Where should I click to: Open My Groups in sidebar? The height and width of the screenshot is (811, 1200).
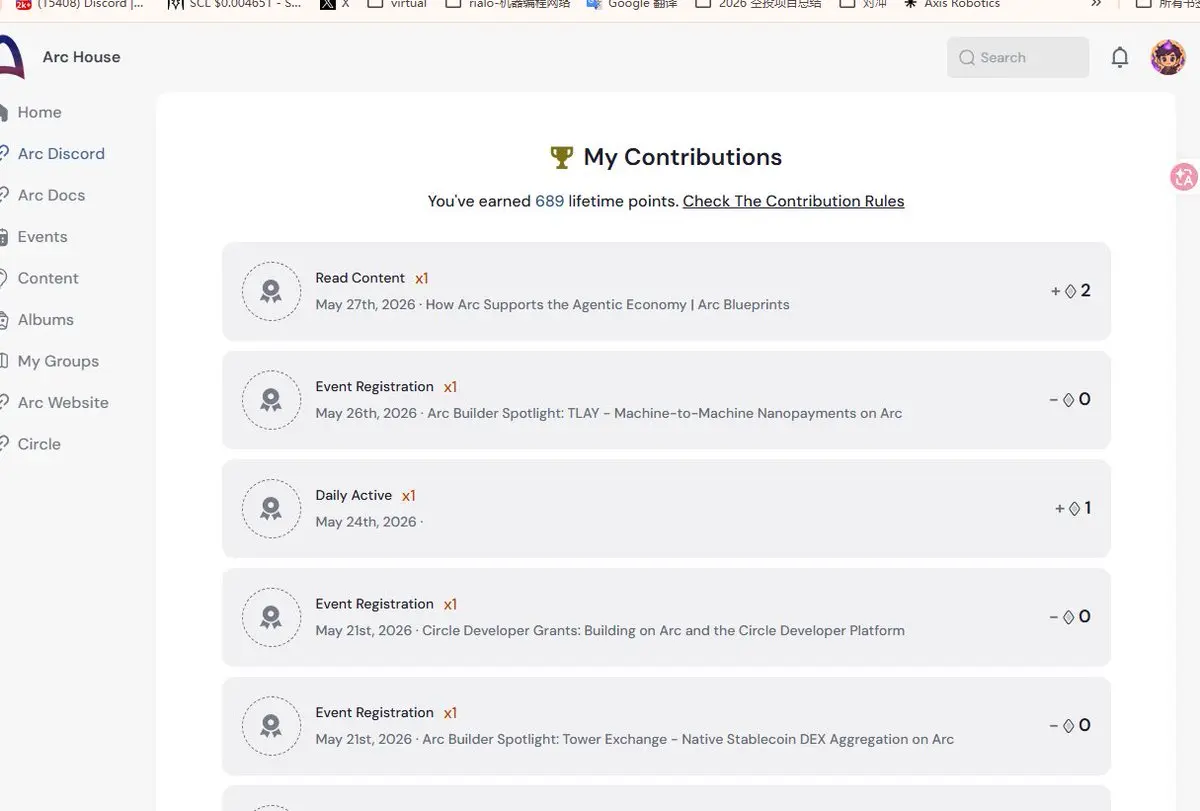tap(58, 361)
